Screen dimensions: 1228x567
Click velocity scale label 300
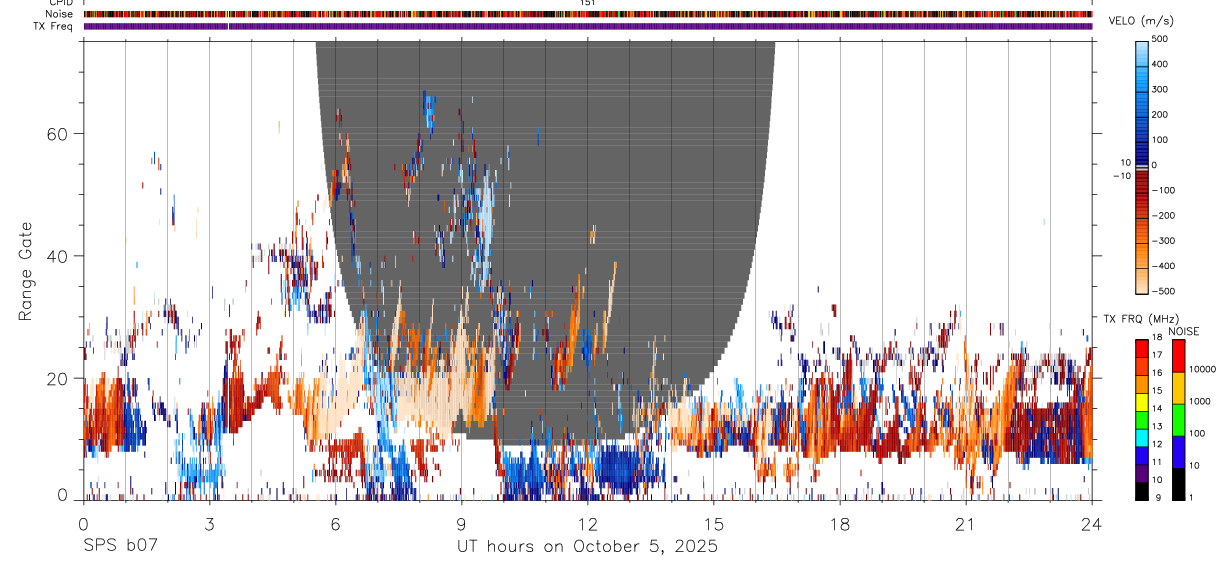tap(1160, 89)
